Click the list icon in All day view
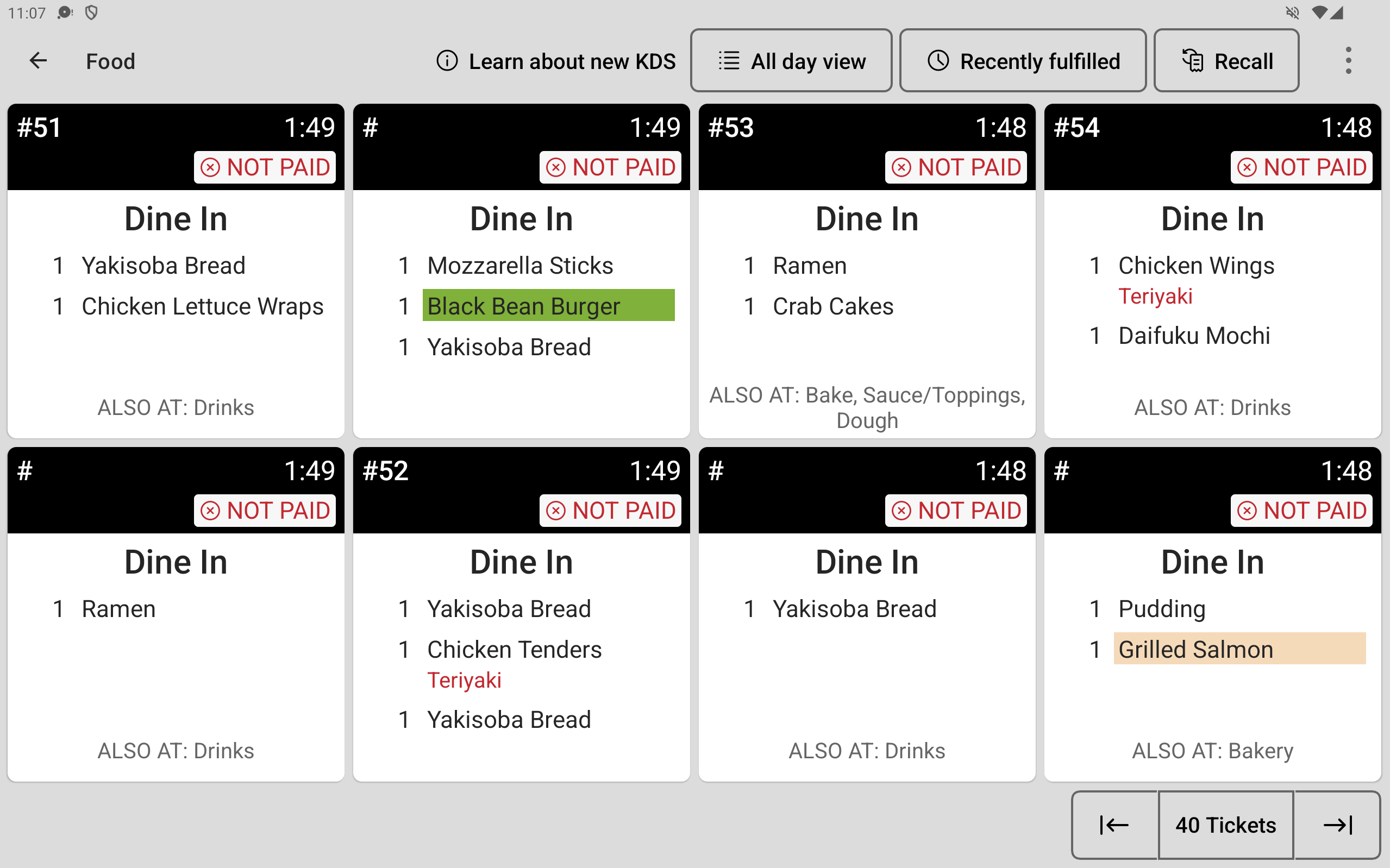Viewport: 1390px width, 868px height. click(x=729, y=61)
